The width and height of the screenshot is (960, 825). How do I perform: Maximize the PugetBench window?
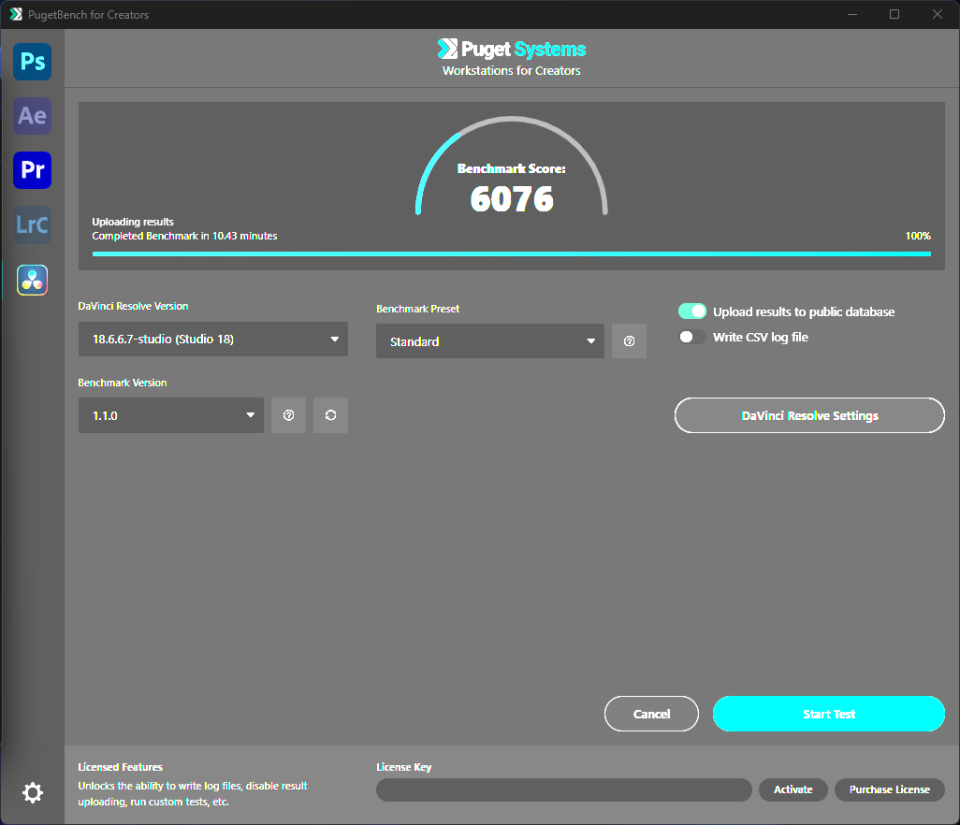(894, 14)
